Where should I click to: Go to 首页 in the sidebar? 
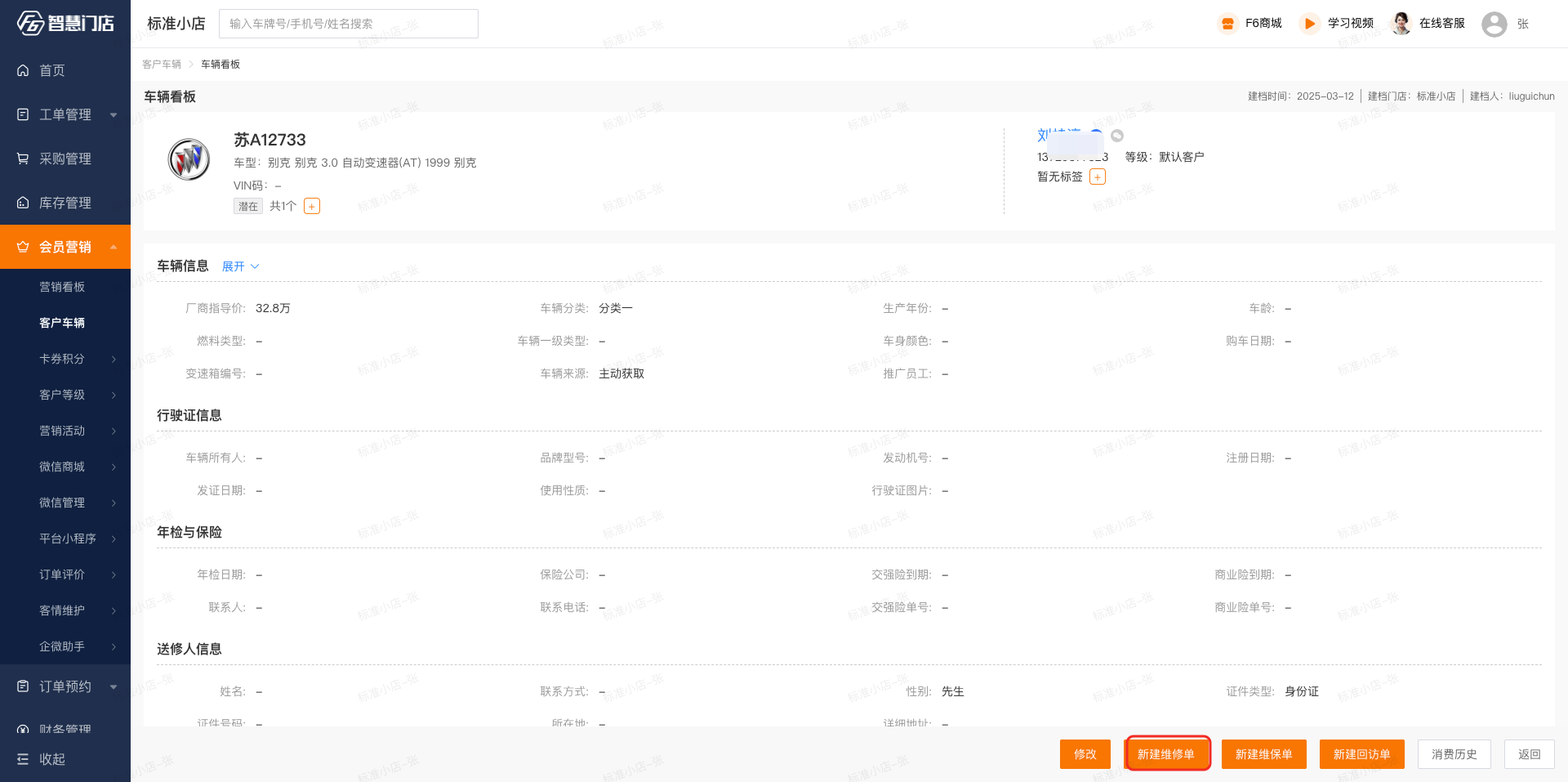(x=52, y=71)
